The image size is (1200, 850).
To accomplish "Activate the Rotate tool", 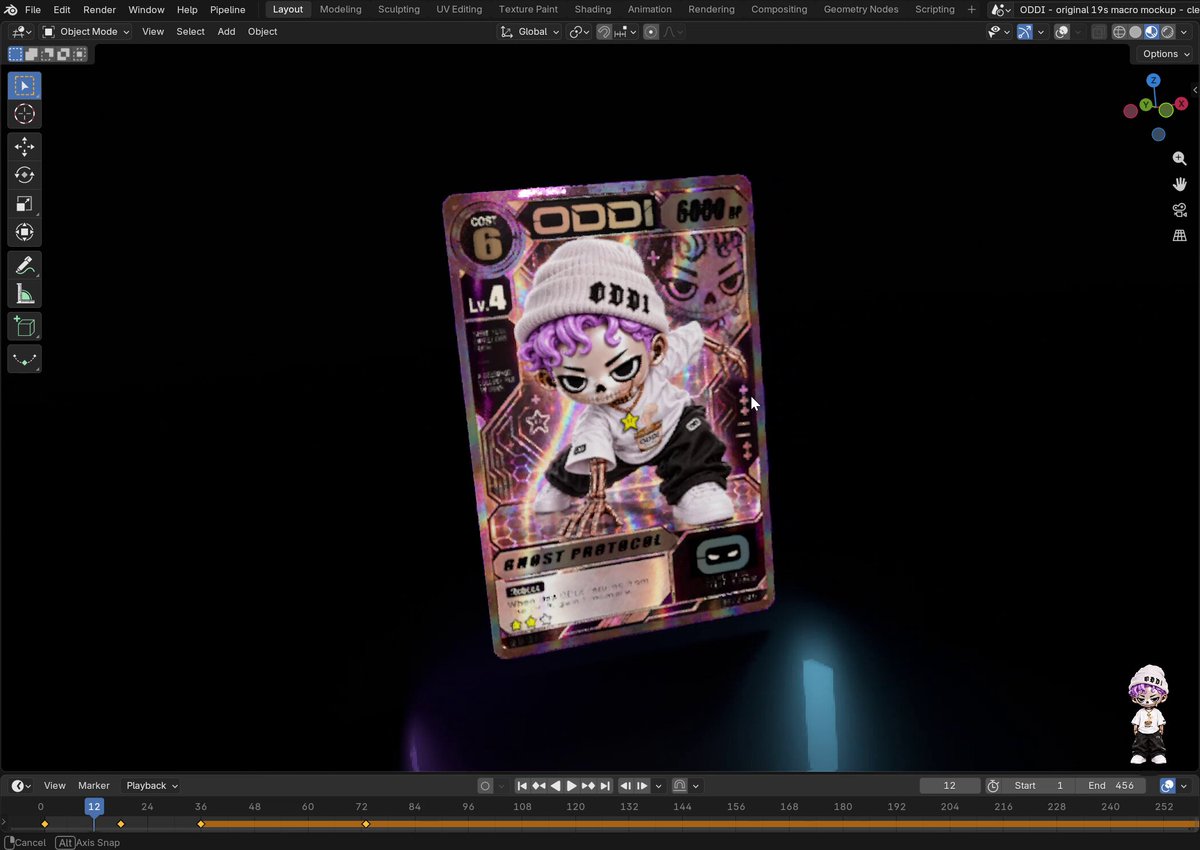I will click(25, 175).
